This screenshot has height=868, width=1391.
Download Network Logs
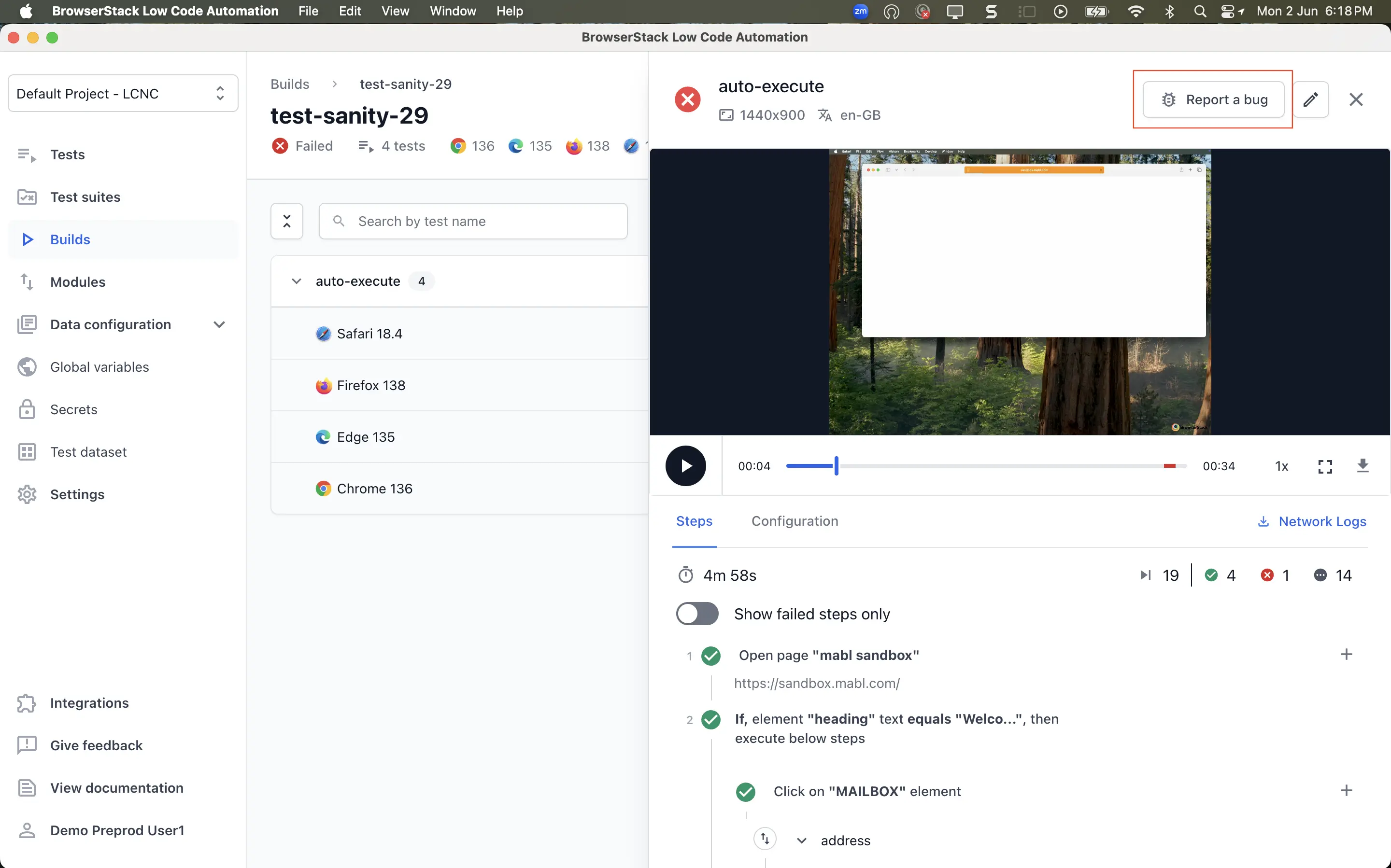coord(1312,521)
